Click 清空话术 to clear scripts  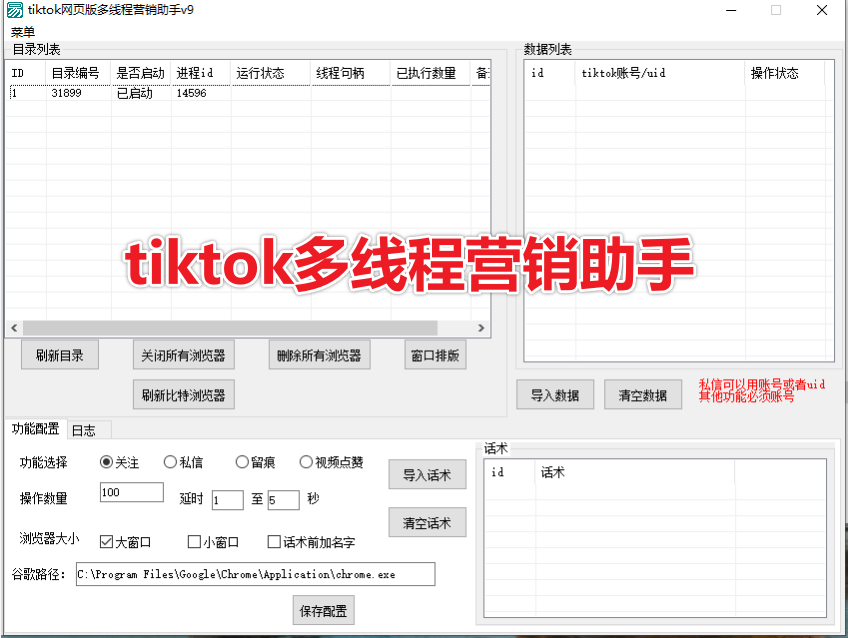(427, 522)
